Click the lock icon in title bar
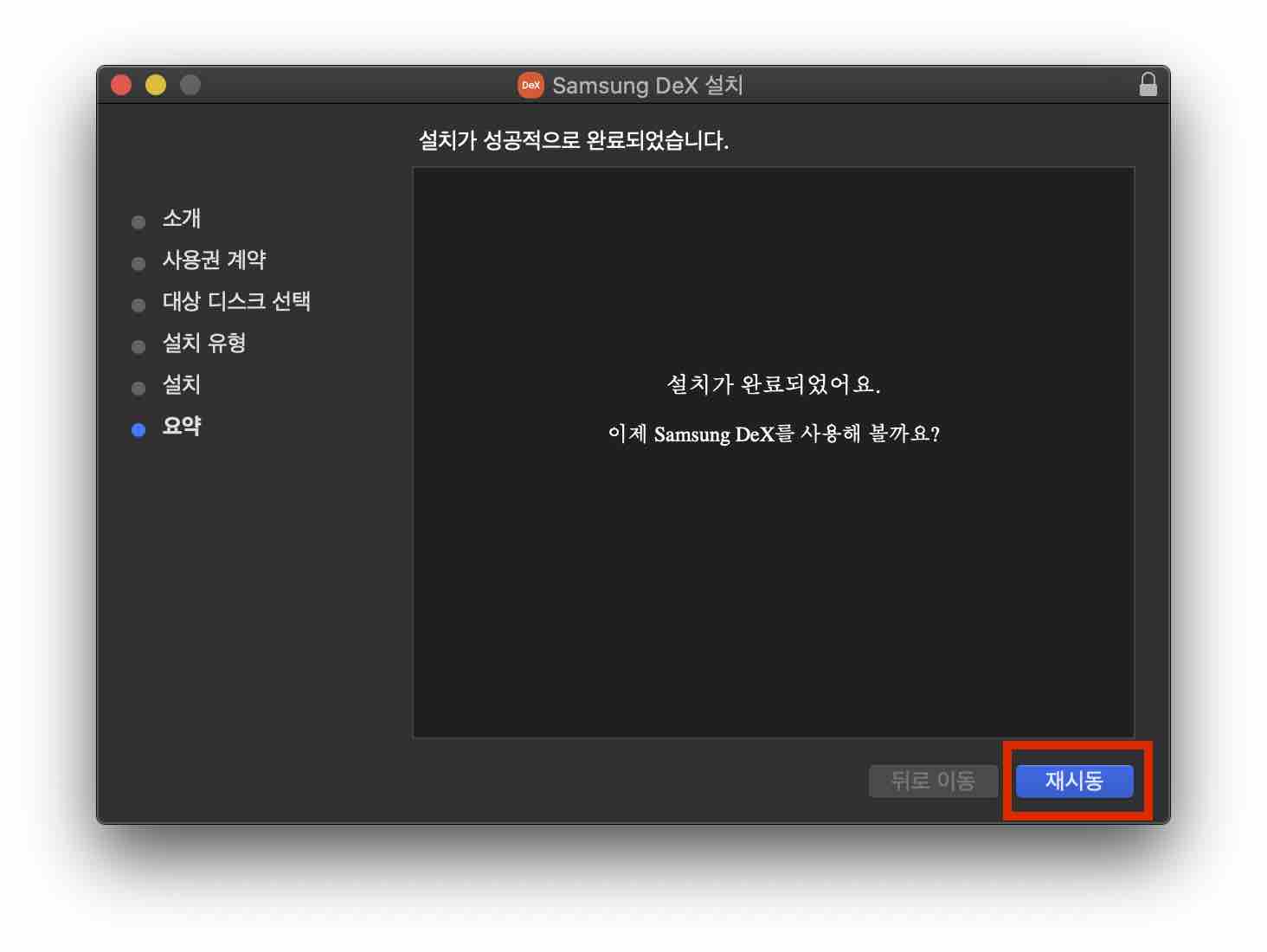Screen dimensions: 1267x952 click(1148, 85)
